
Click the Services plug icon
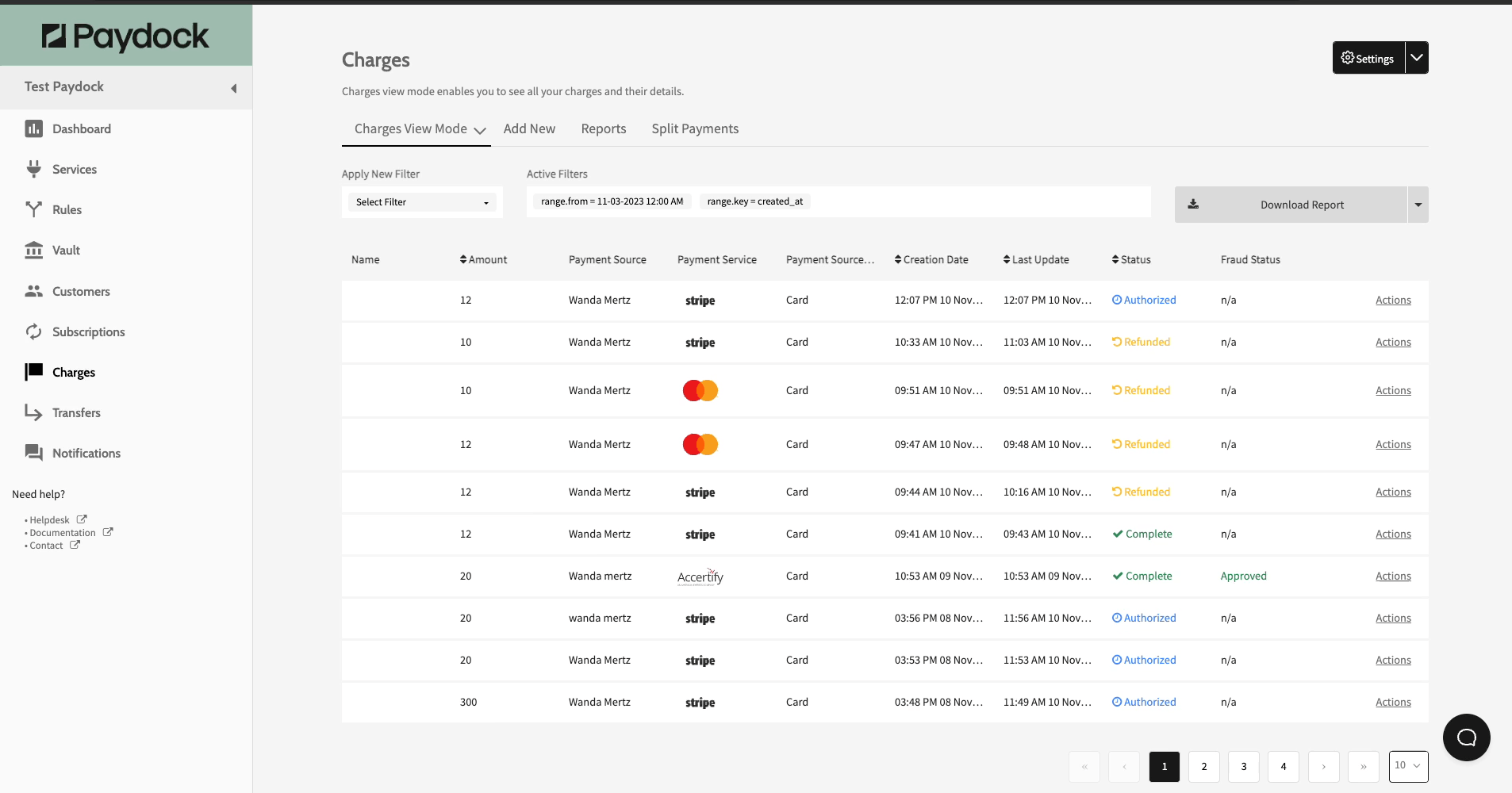[33, 169]
